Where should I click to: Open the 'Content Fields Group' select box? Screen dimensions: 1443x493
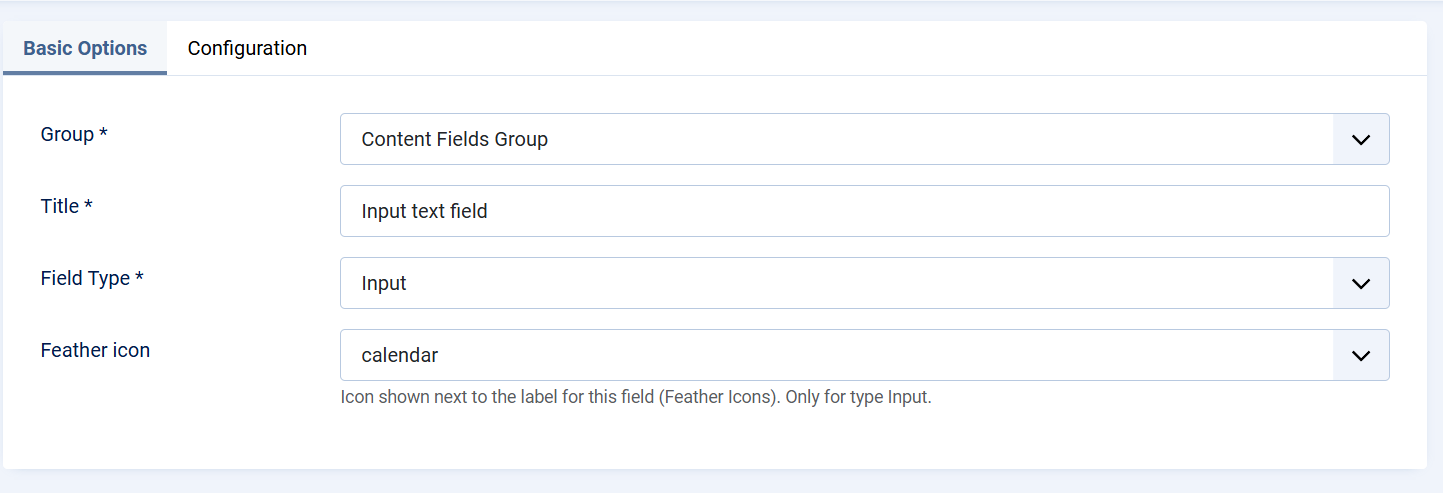[836, 139]
